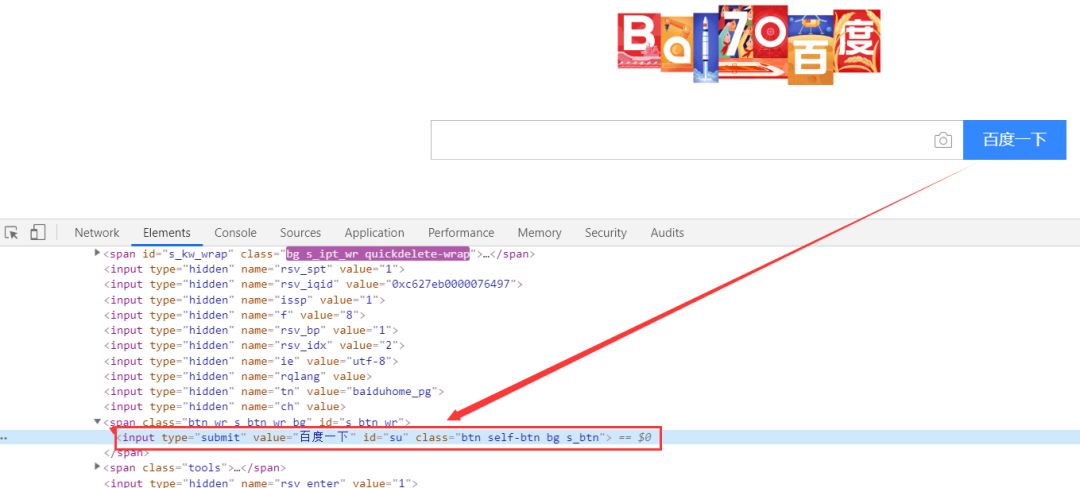Click the highlighted class quickdelete-wrap text

point(377,254)
